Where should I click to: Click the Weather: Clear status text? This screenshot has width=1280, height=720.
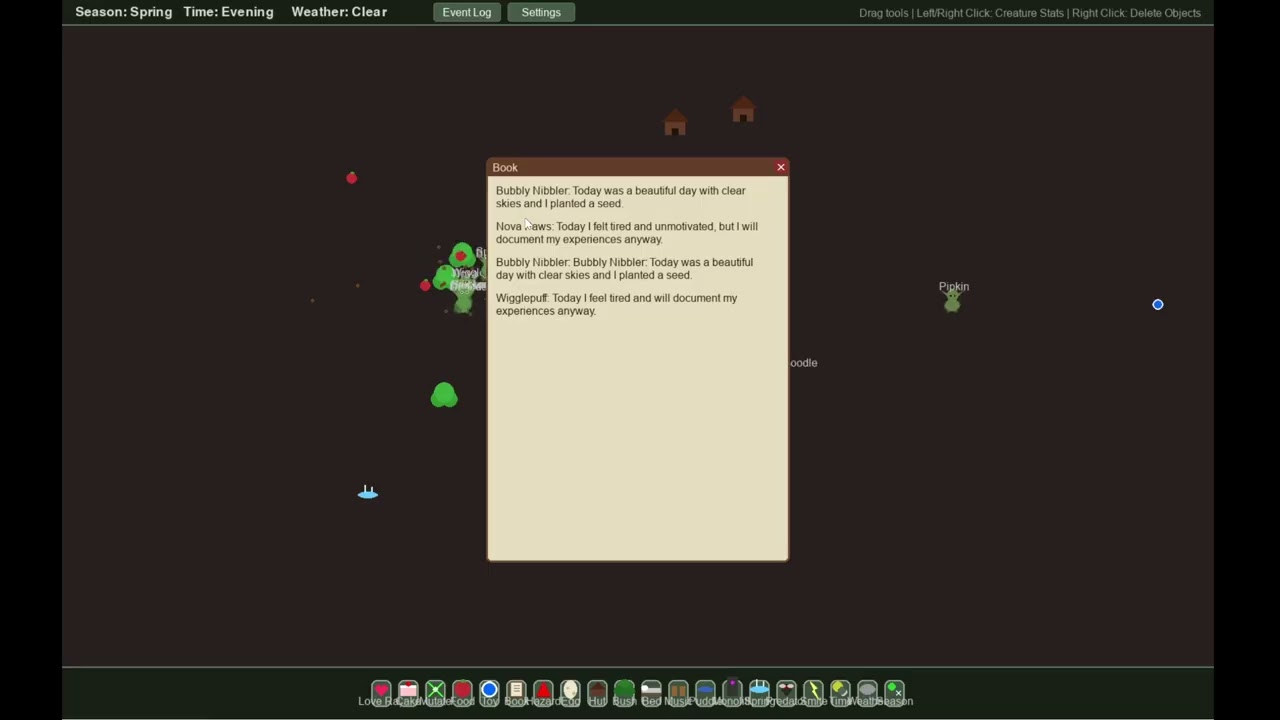pyautogui.click(x=339, y=12)
